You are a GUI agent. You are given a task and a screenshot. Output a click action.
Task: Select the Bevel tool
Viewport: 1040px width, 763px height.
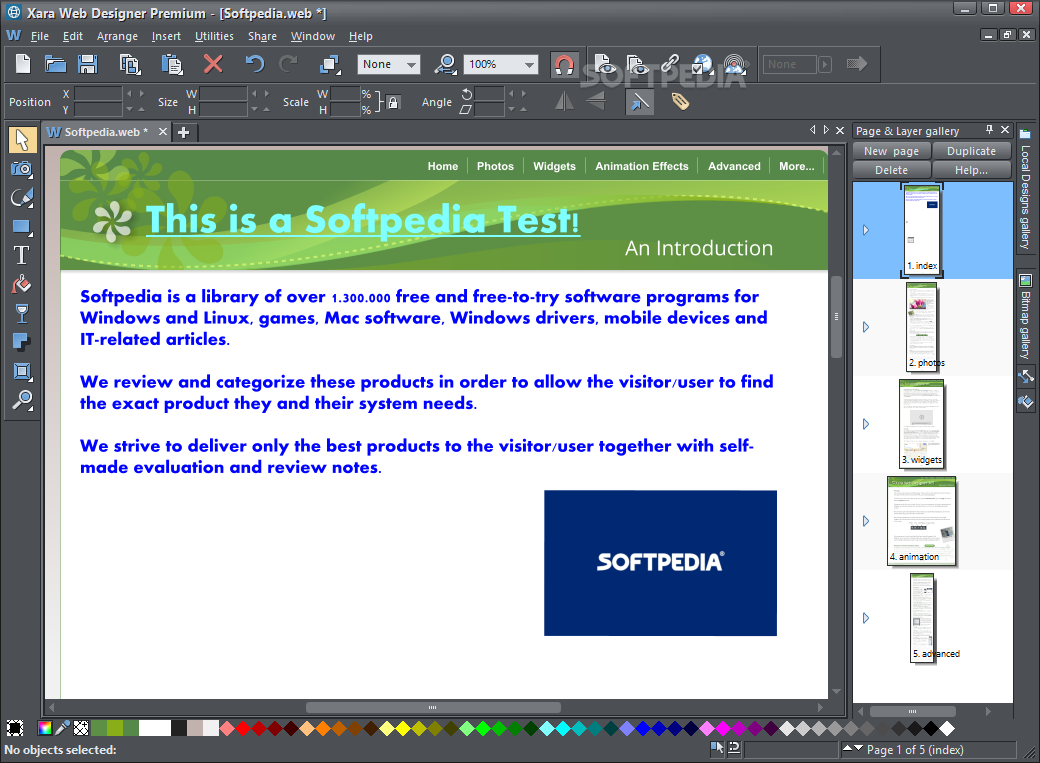tap(22, 372)
